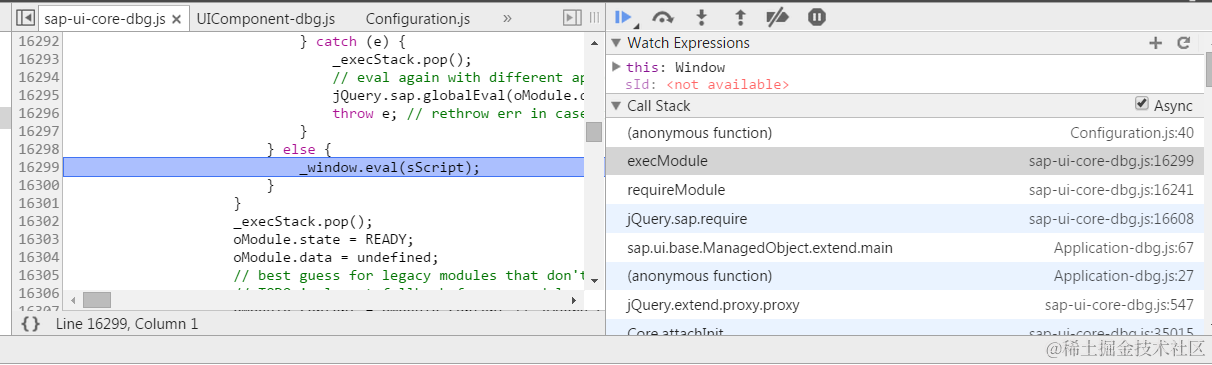Deactivate all breakpoints
Screen dimensions: 1212x365
coord(778,17)
